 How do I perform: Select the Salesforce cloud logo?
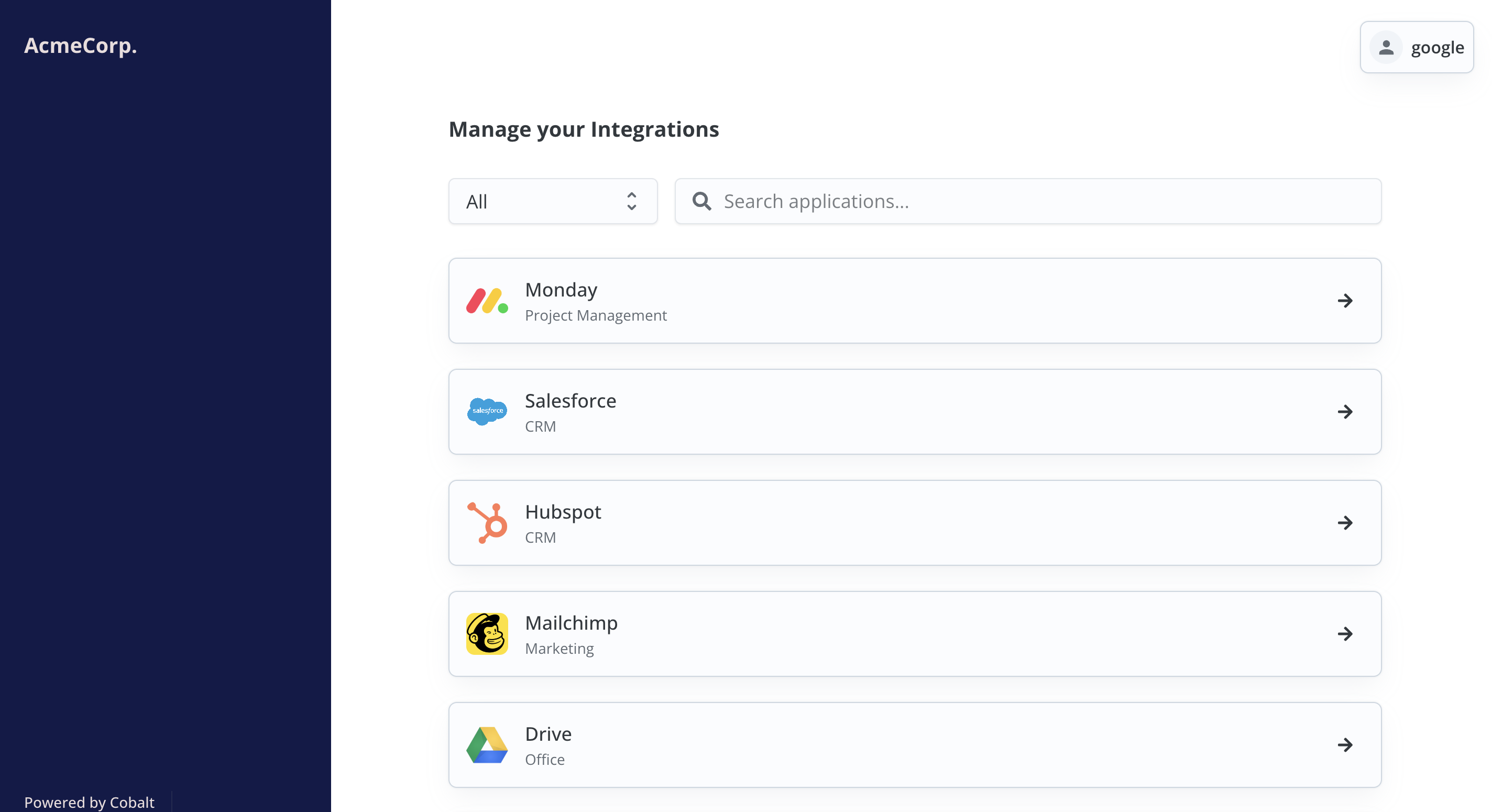[x=487, y=411]
